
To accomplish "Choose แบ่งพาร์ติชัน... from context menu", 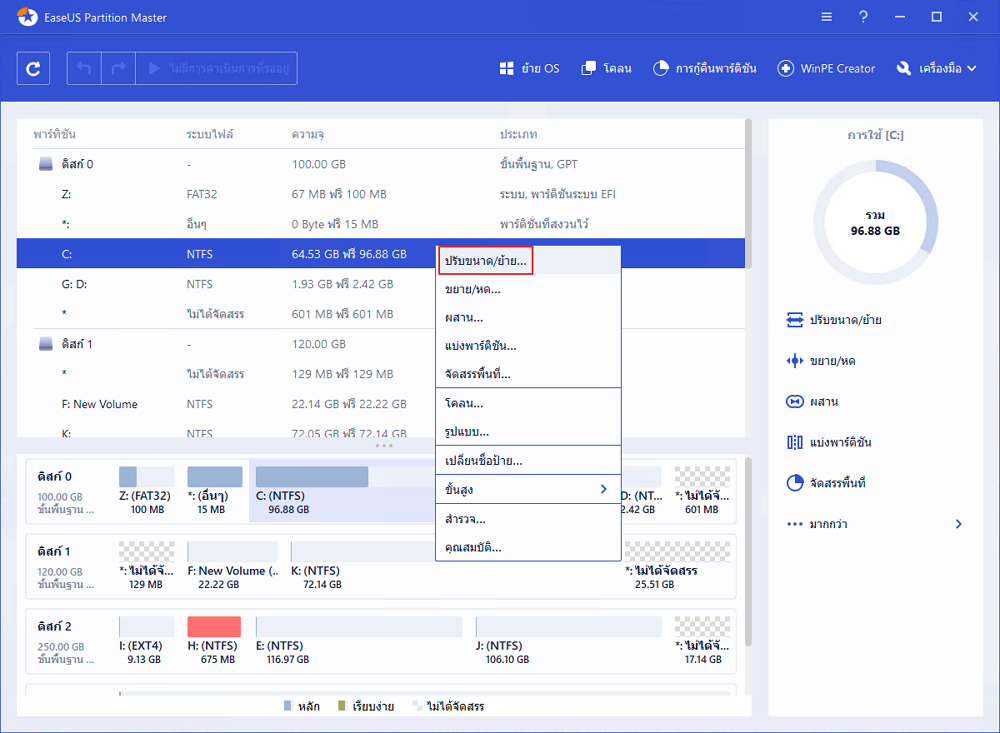I will coord(528,346).
